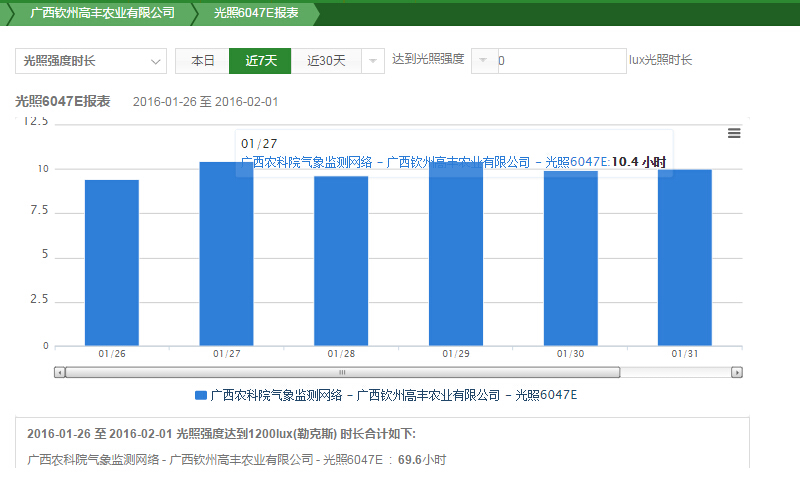Click the blue legend color marker
This screenshot has width=800, height=477.
pyautogui.click(x=200, y=395)
